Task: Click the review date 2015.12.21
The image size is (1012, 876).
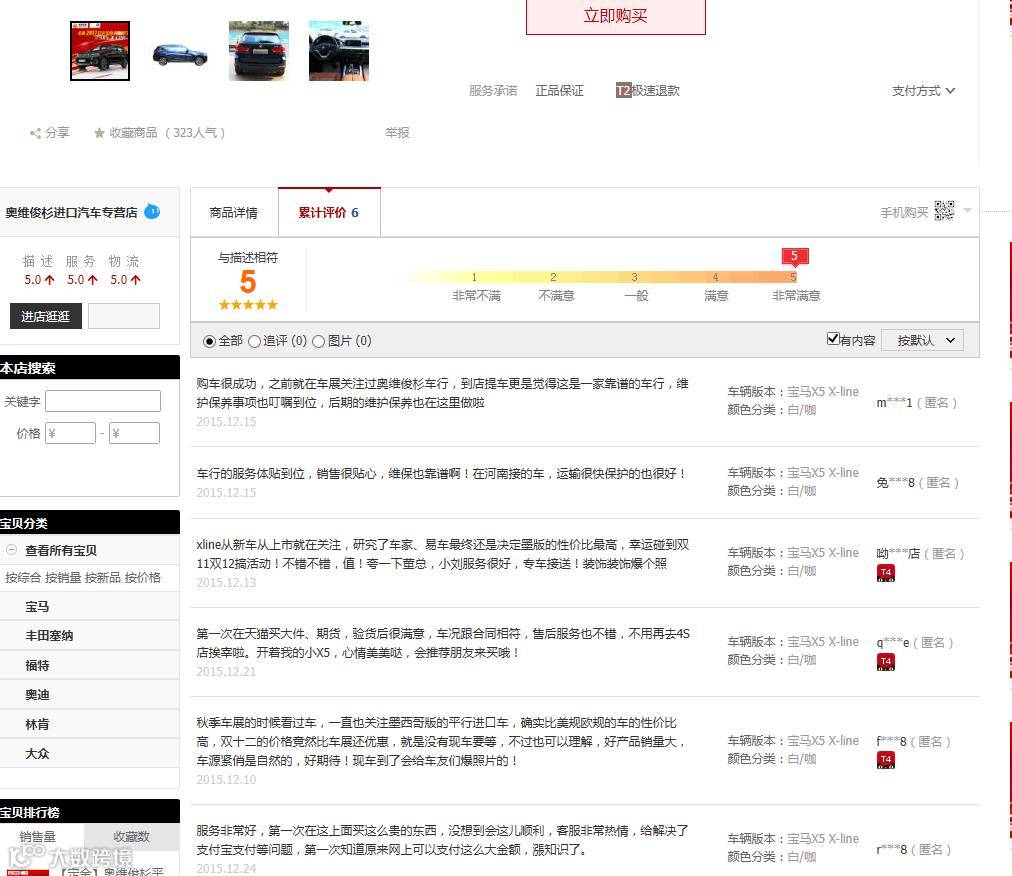Action: (x=226, y=671)
